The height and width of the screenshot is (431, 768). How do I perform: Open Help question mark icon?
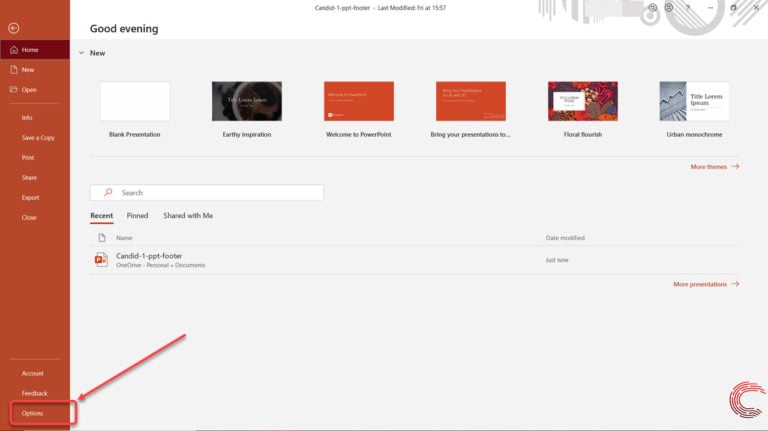[x=688, y=8]
